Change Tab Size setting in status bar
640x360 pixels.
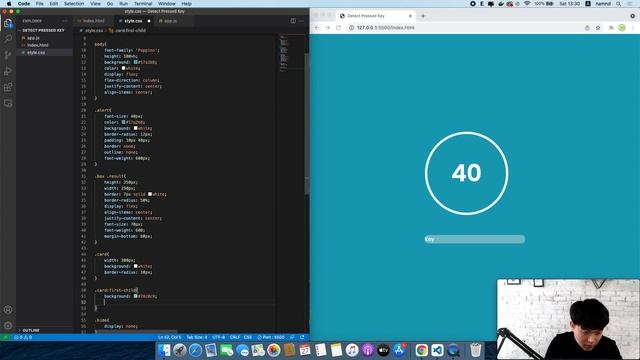tap(197, 338)
